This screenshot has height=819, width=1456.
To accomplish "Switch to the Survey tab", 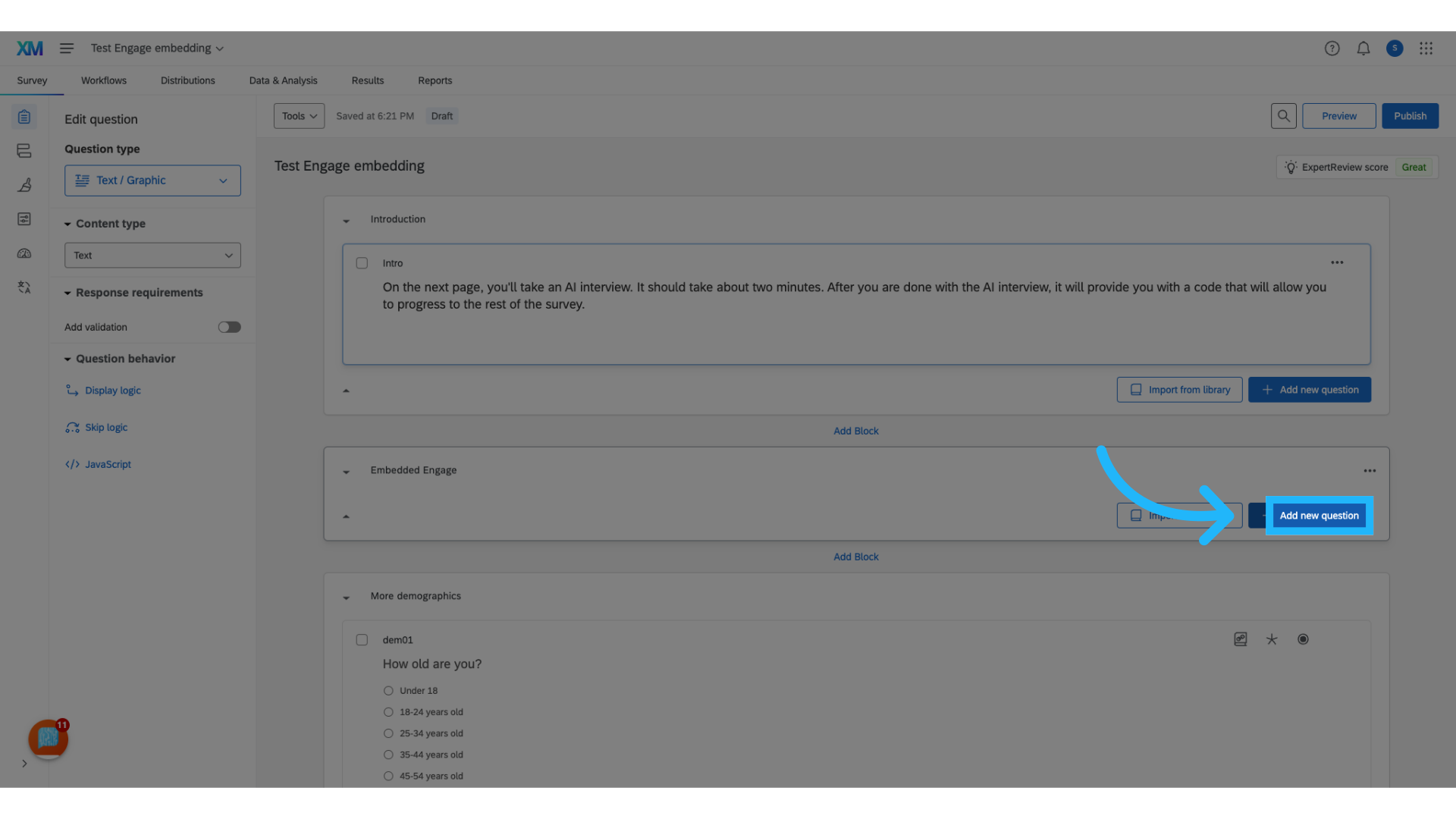I will click(32, 80).
